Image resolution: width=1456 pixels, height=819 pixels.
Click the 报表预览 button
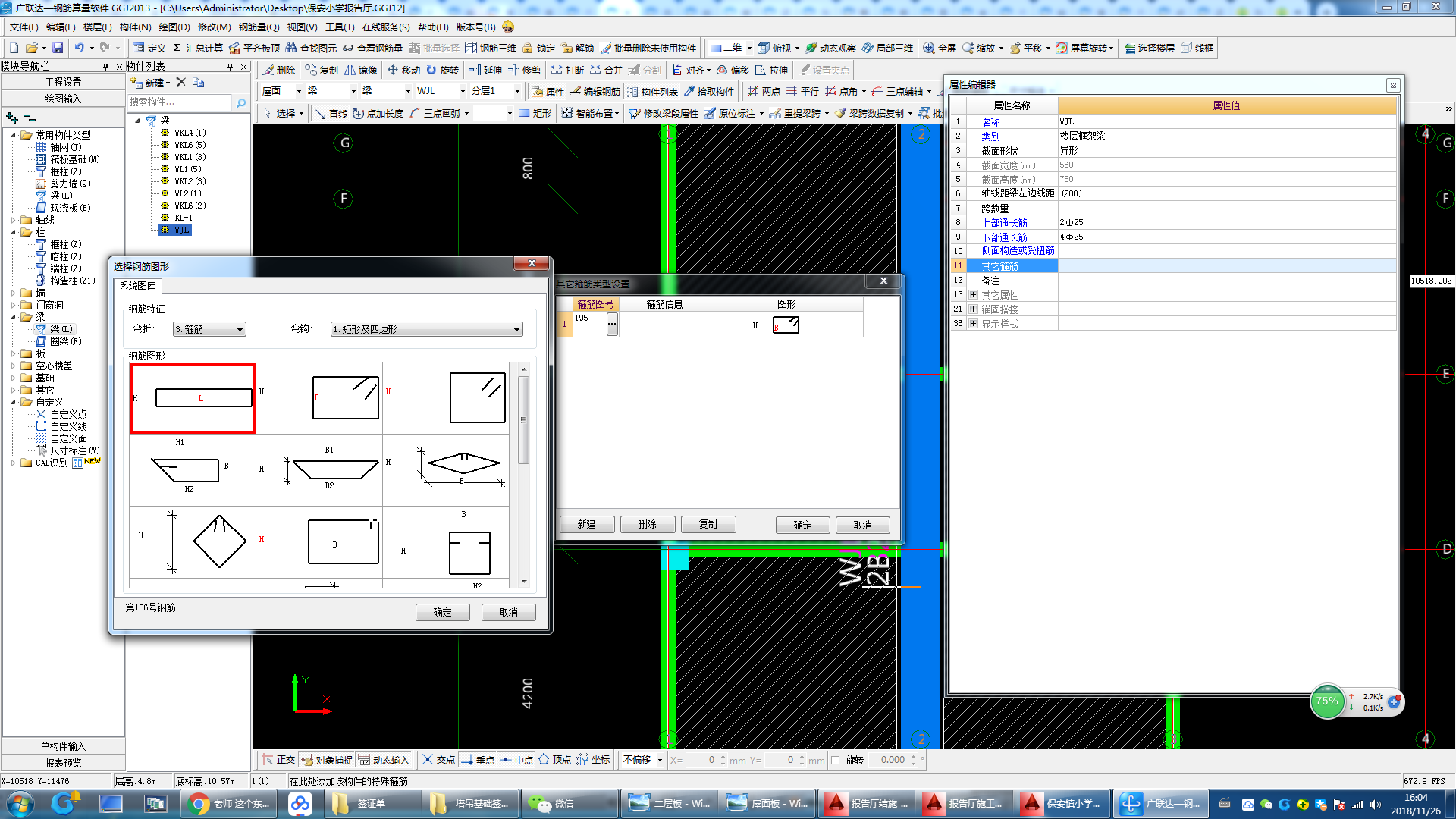(63, 763)
